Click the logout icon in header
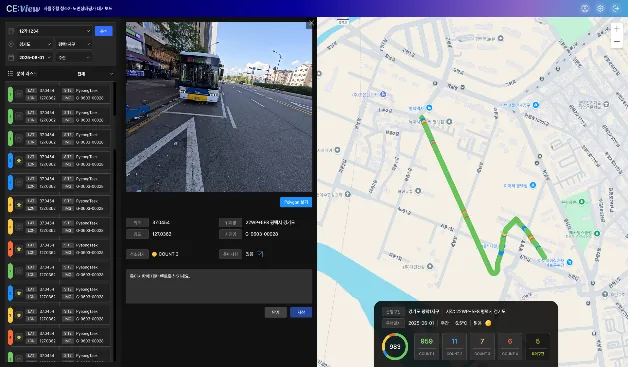 tap(616, 8)
